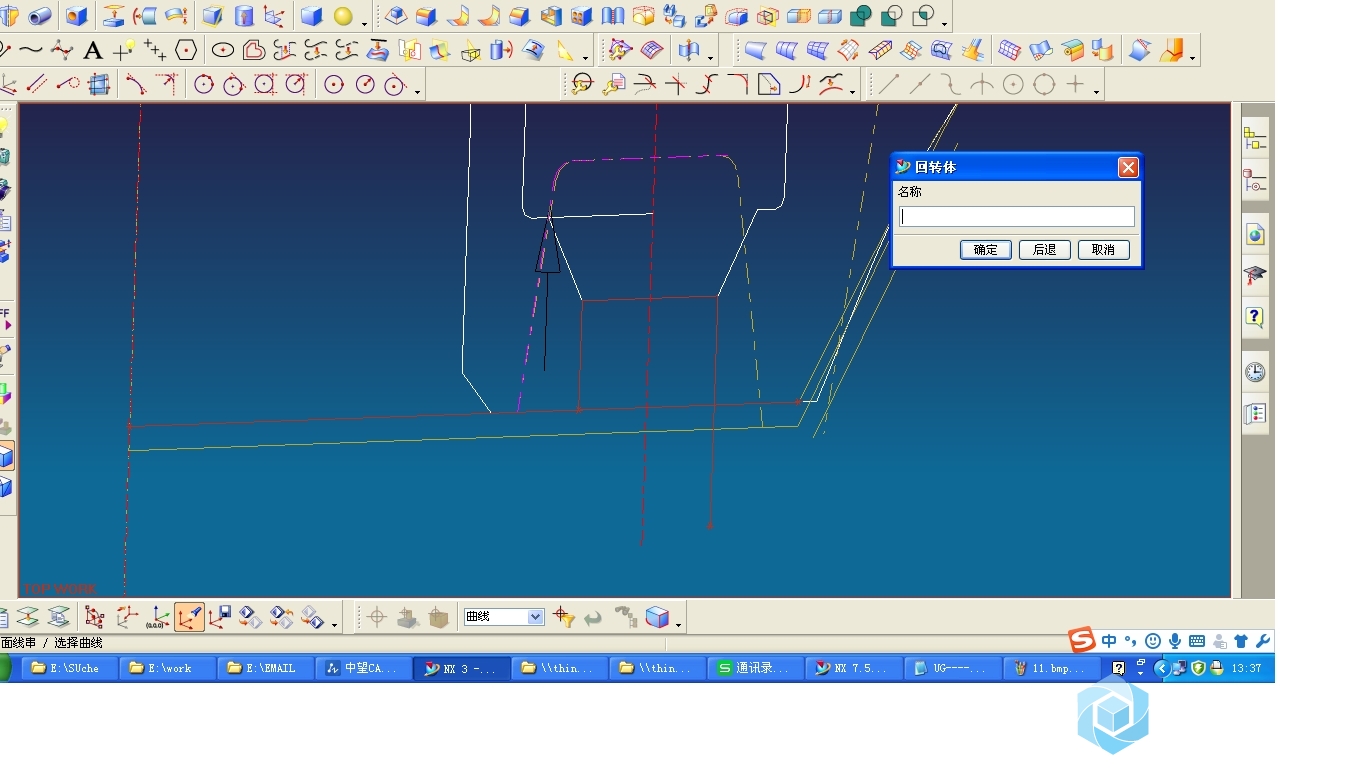Click the system tray clock 13:37
The image size is (1360, 768).
click(x=1246, y=668)
